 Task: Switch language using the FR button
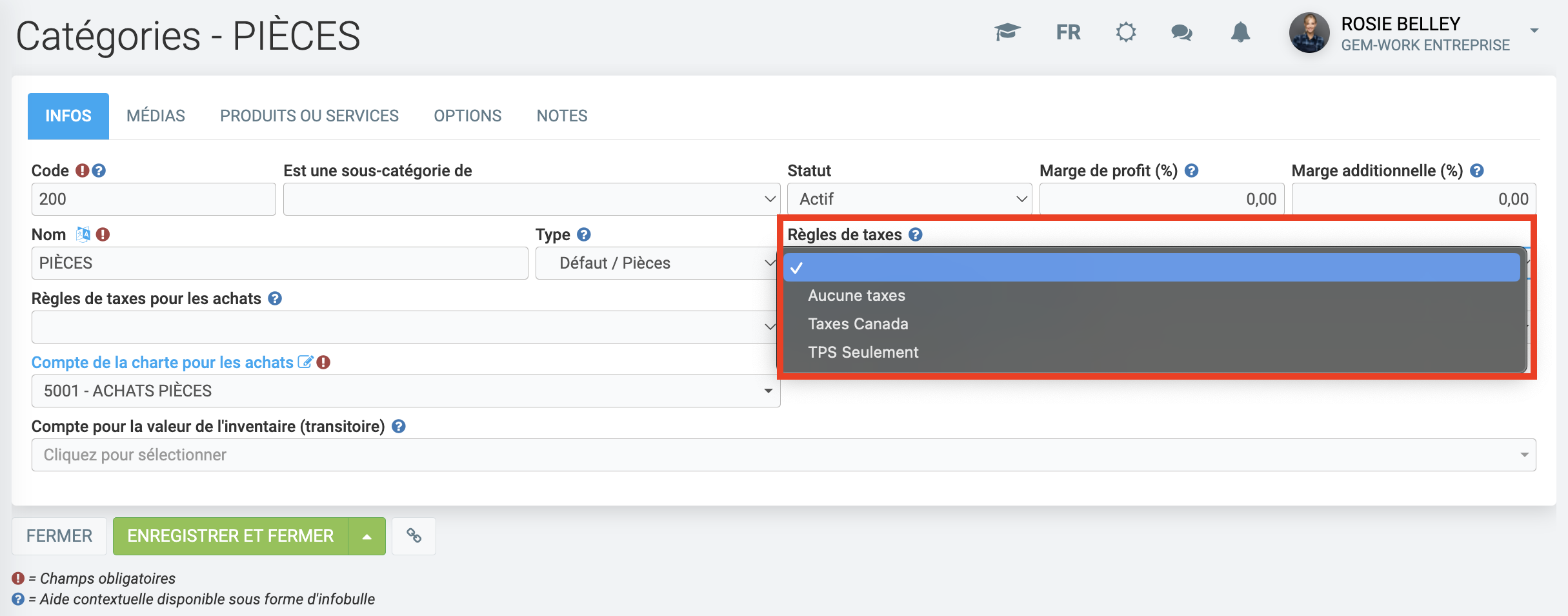coord(1068,32)
